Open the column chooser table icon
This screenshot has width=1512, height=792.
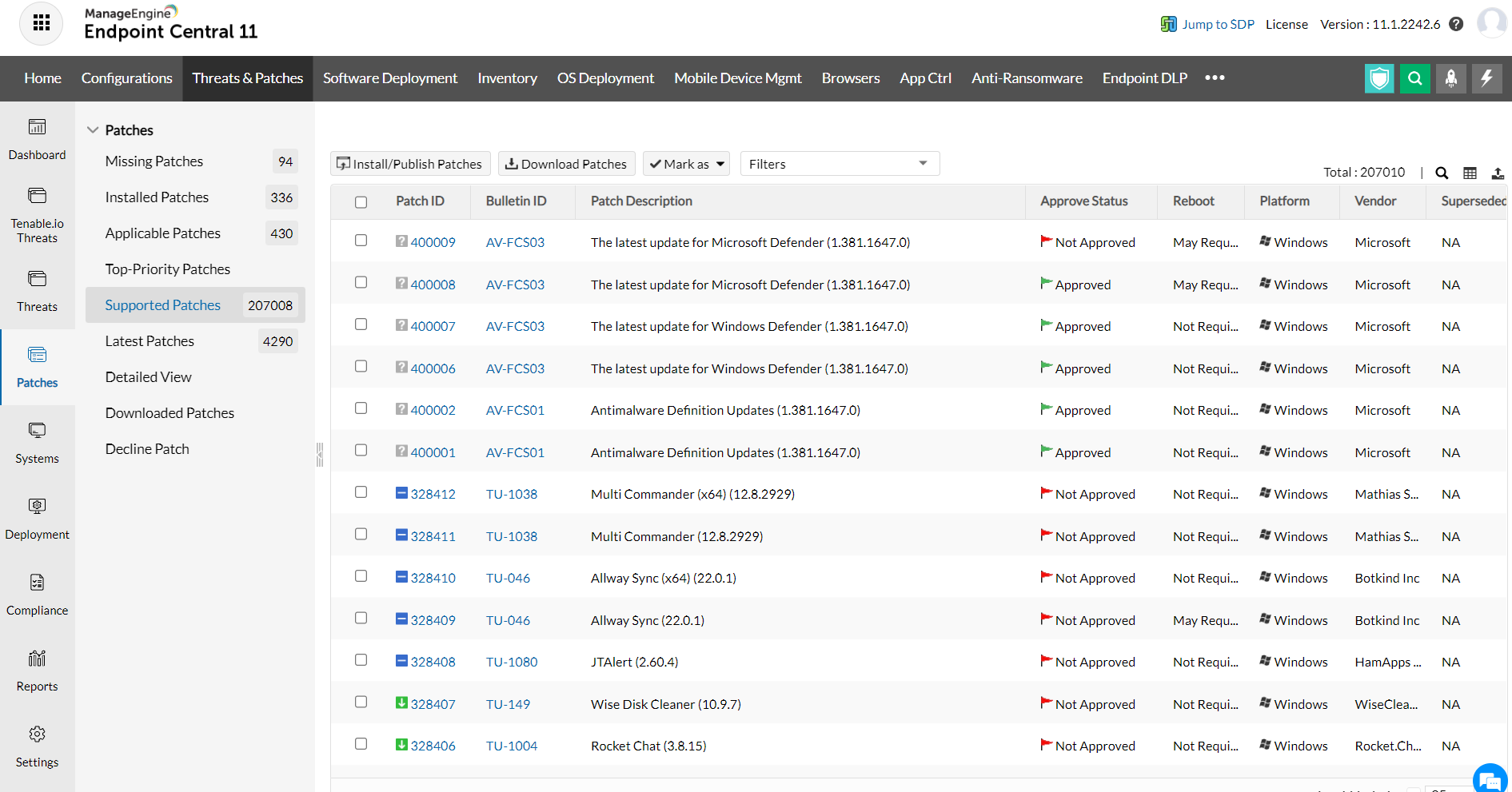[1470, 173]
